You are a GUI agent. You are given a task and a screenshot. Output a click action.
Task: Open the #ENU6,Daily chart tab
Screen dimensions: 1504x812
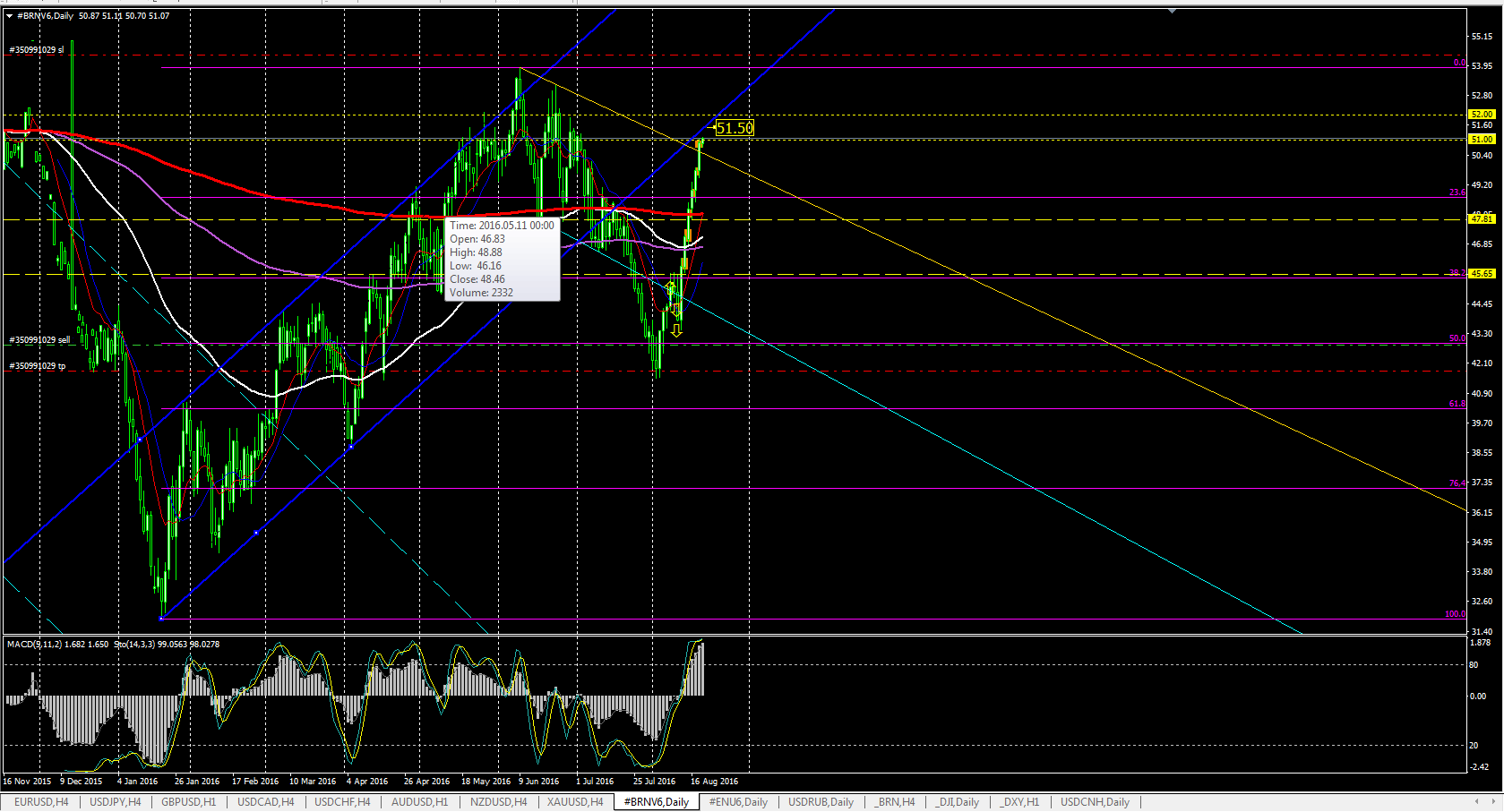738,802
